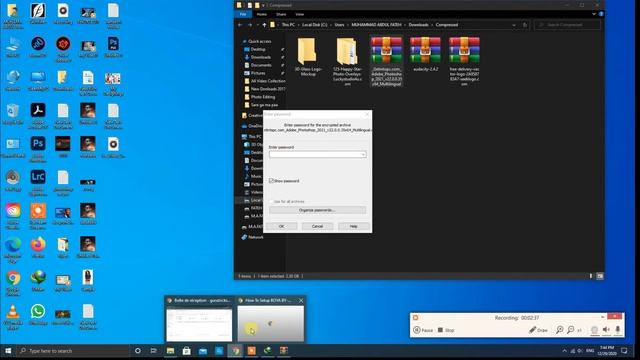
Task: Open Task View on the taskbar
Action: 153,351
